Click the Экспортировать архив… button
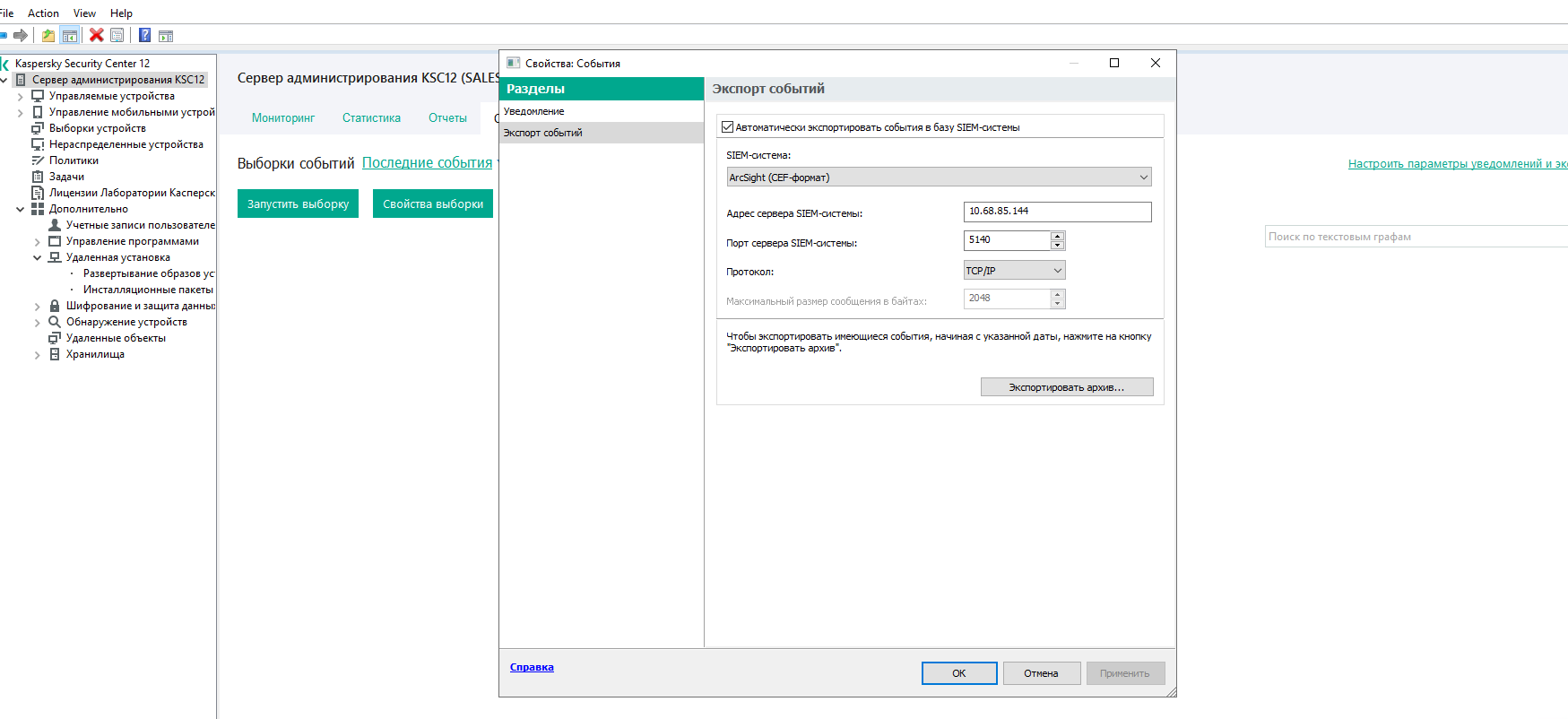The image size is (1568, 719). coord(1067,387)
